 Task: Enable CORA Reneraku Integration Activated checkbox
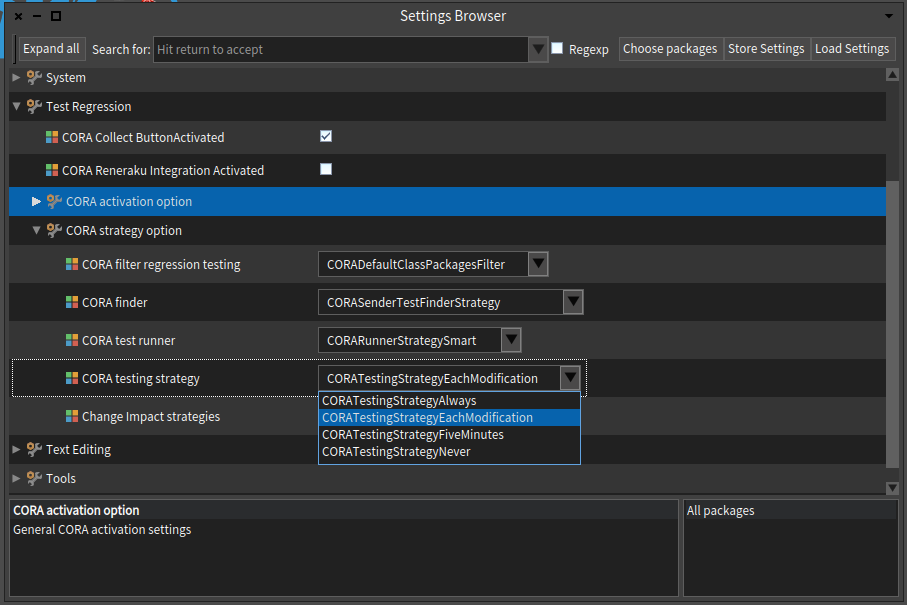tap(326, 169)
